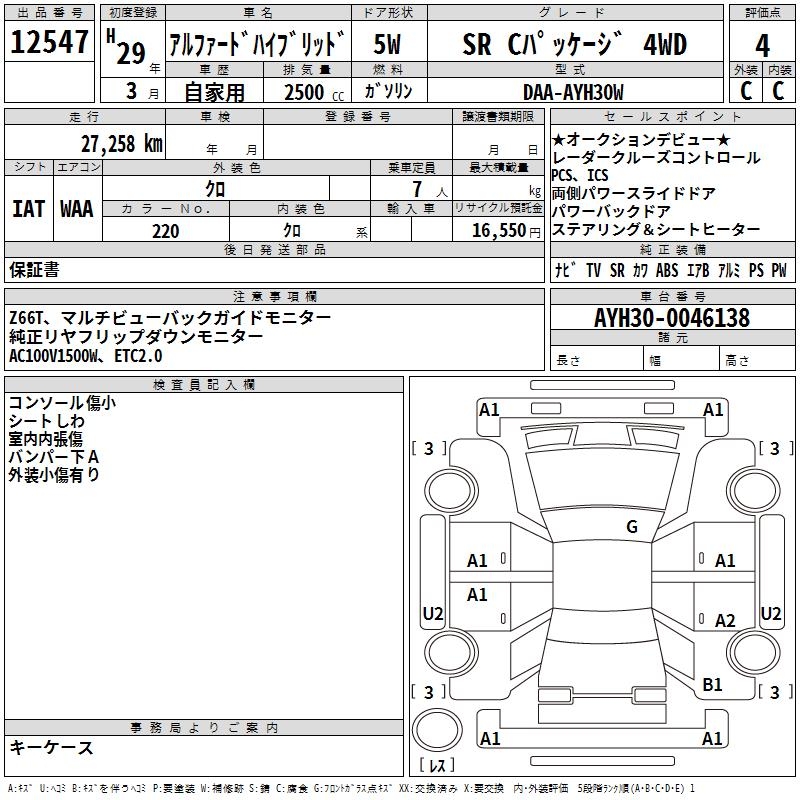The width and height of the screenshot is (800, 800).
Task: Select damage code legend at bottom
Action: tap(351, 789)
